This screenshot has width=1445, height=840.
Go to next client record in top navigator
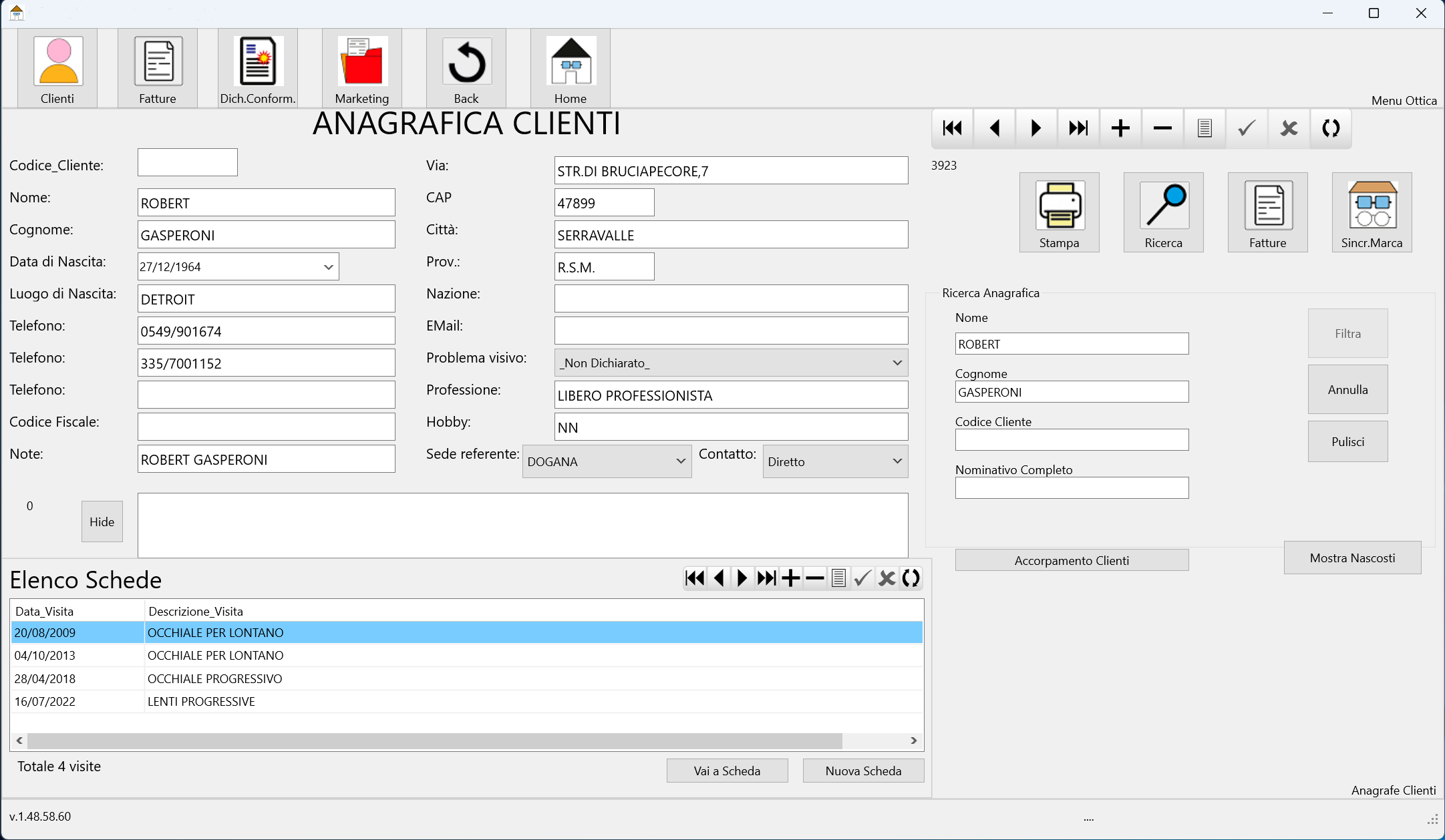point(1036,128)
